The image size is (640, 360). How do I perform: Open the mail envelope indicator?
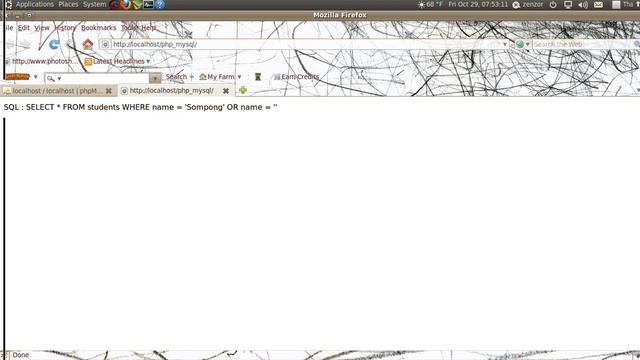[598, 4]
